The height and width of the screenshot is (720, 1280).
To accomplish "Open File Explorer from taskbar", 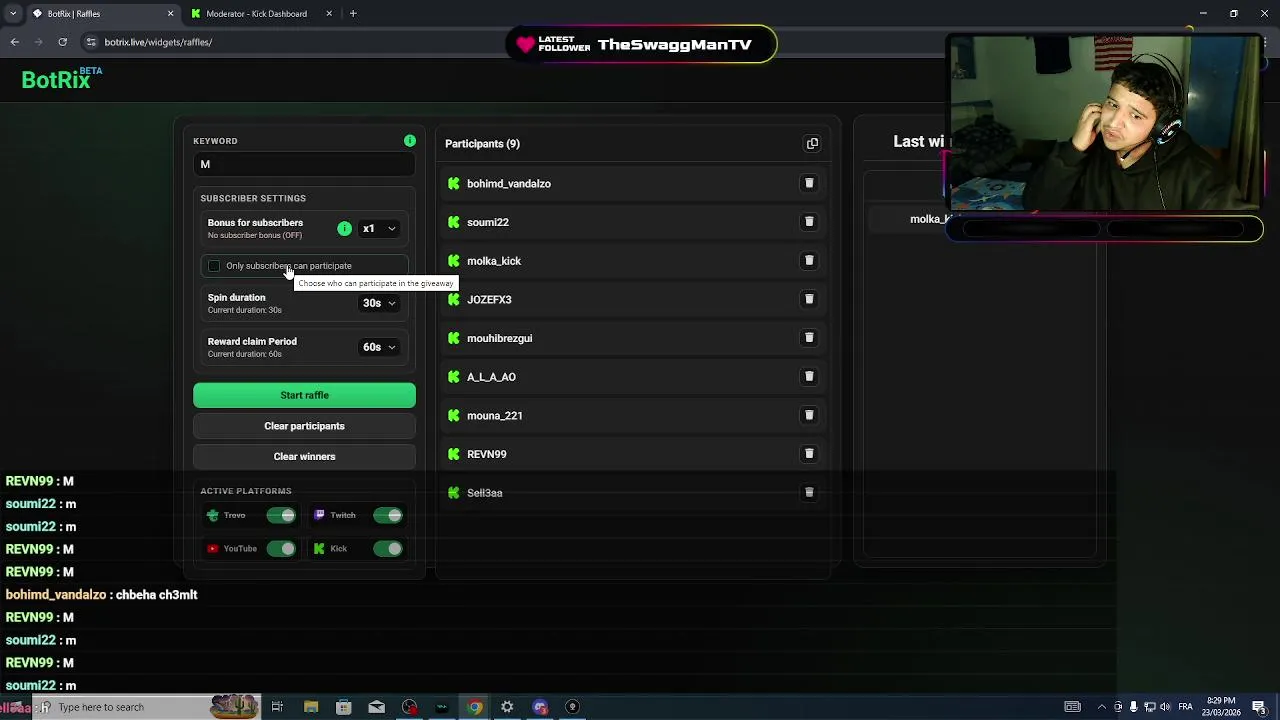I will [x=311, y=707].
